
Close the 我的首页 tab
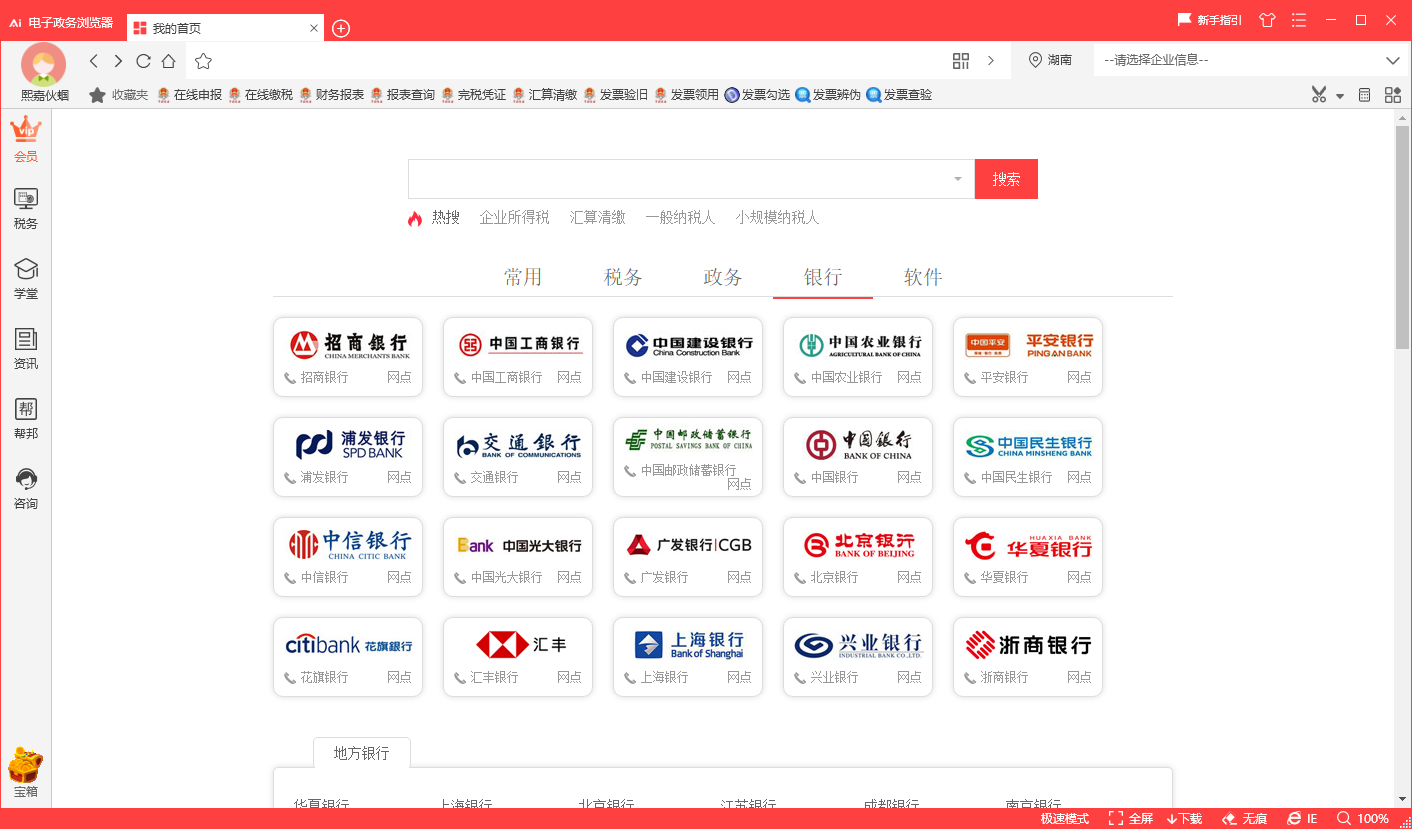tap(314, 28)
